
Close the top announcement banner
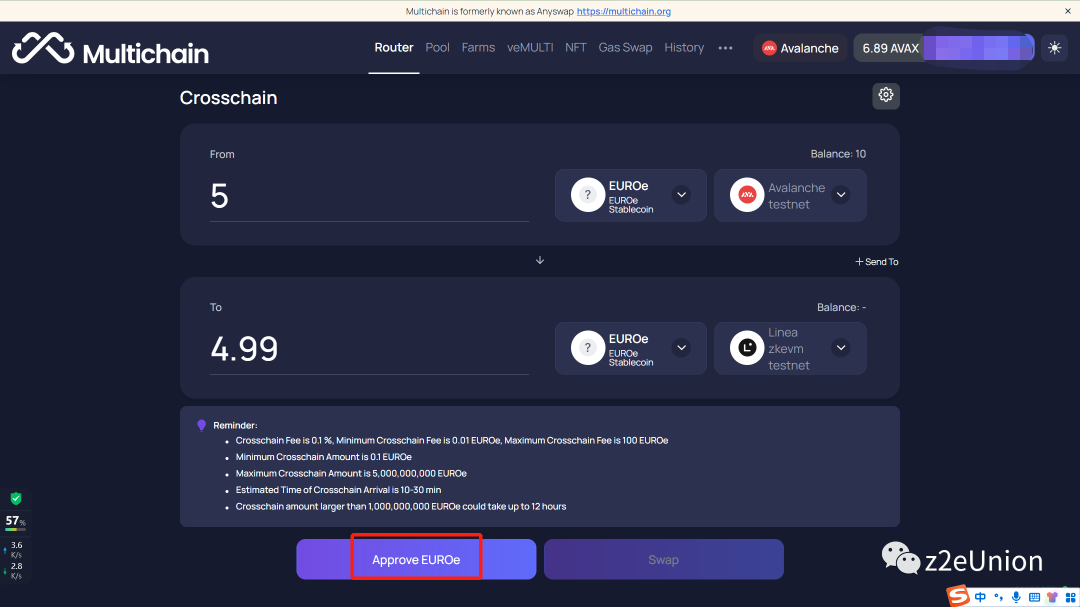pos(1067,11)
